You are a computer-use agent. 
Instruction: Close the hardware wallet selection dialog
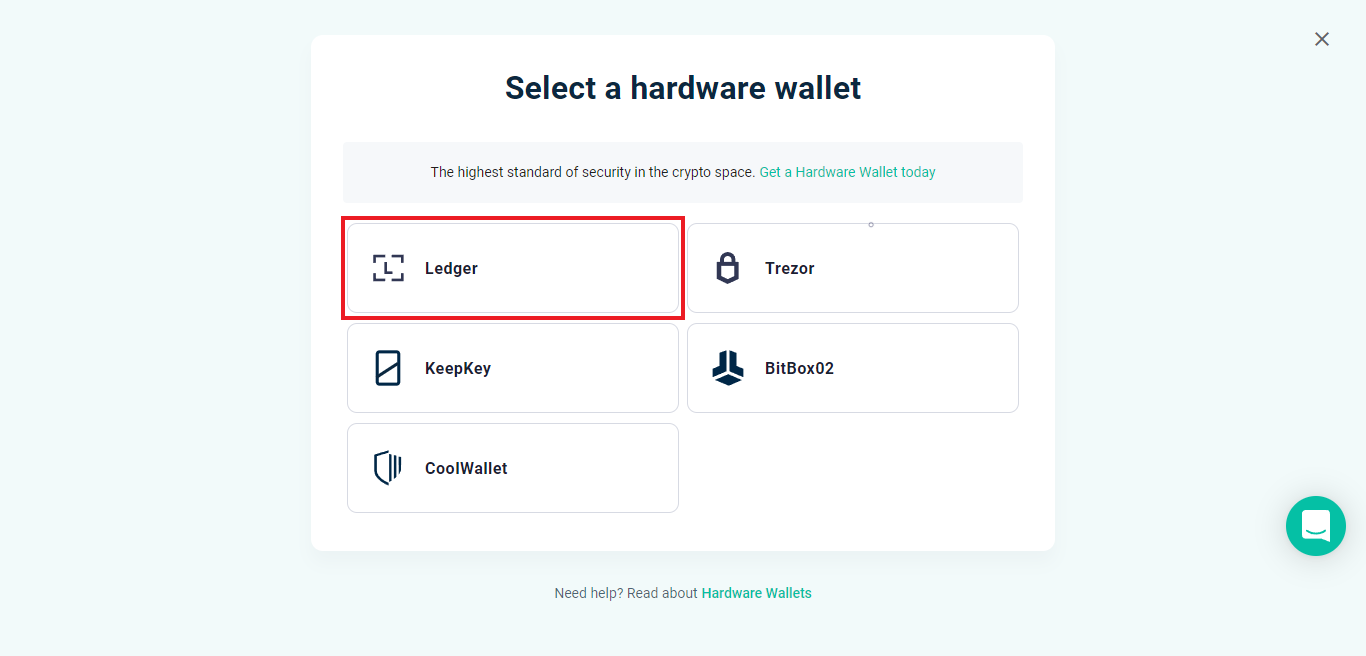click(x=1322, y=39)
